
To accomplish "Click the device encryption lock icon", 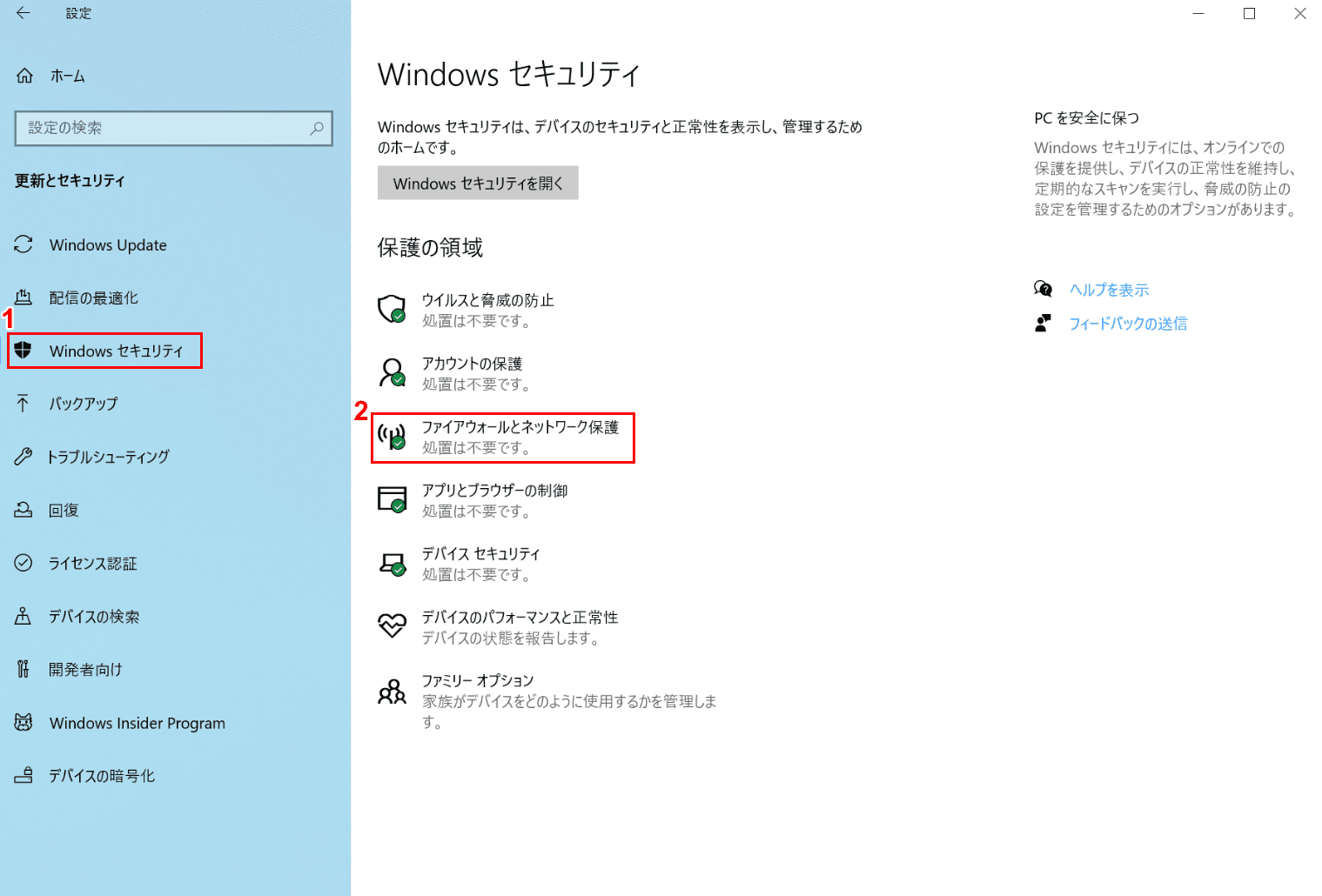I will [23, 775].
